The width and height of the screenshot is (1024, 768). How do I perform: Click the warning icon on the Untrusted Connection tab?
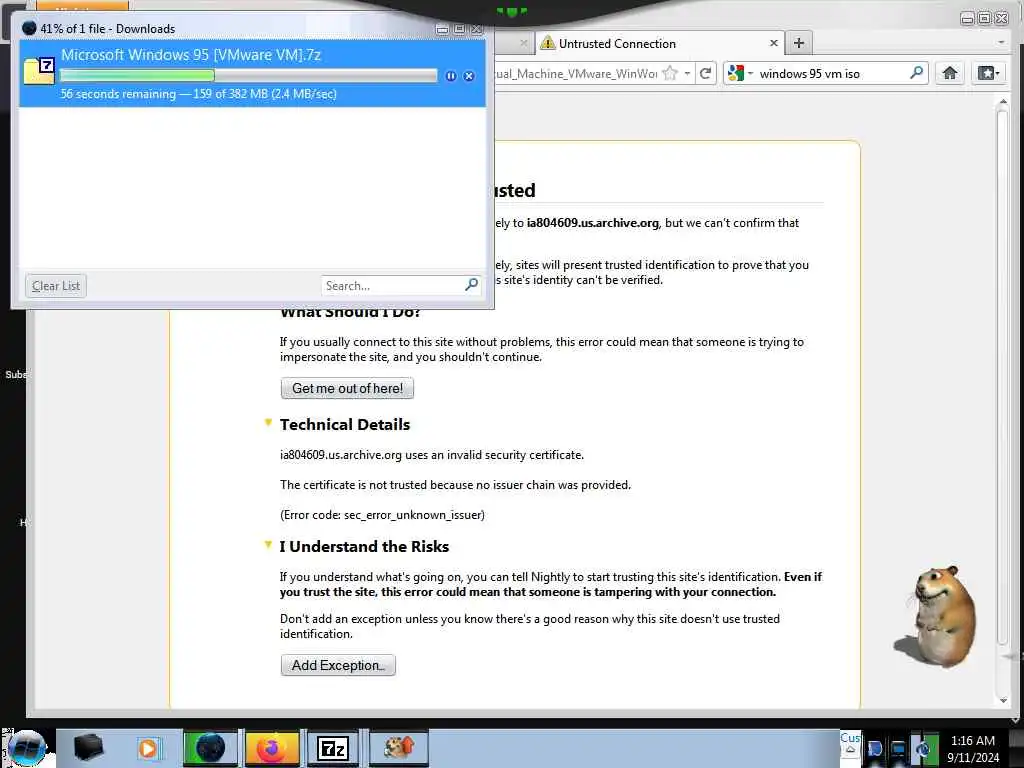547,43
